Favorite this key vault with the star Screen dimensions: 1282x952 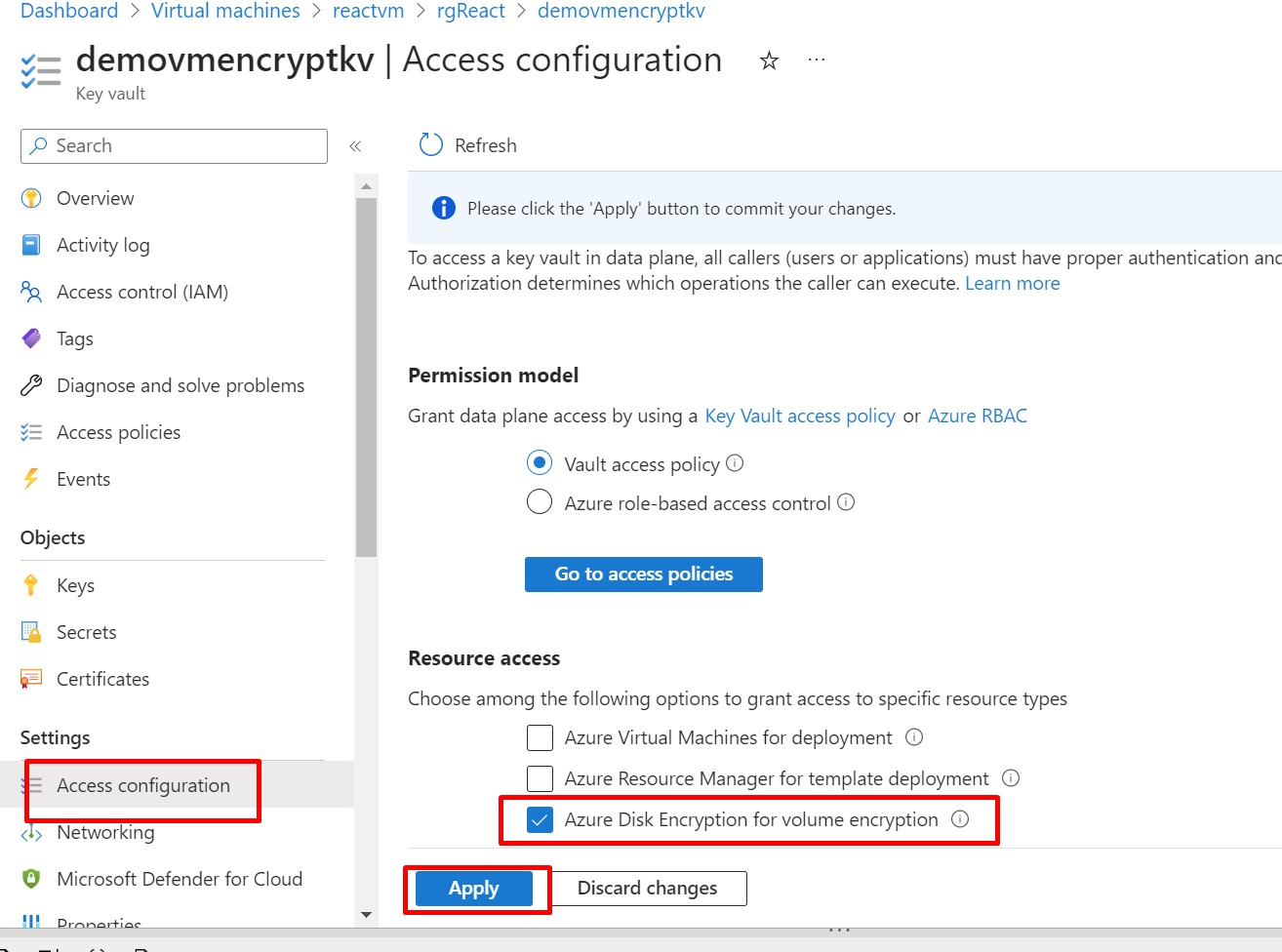[769, 61]
